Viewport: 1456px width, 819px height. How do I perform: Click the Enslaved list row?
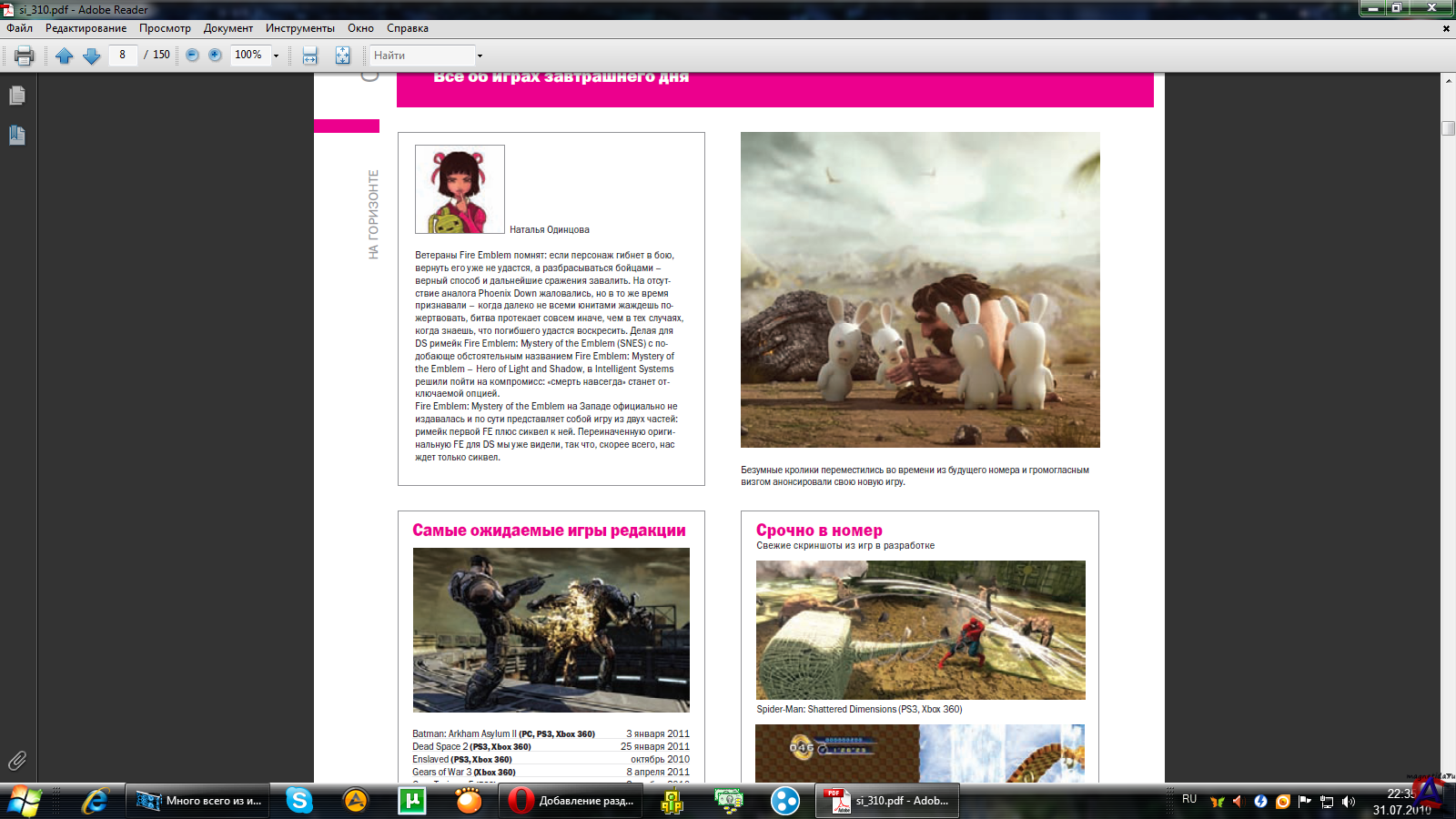(x=551, y=759)
